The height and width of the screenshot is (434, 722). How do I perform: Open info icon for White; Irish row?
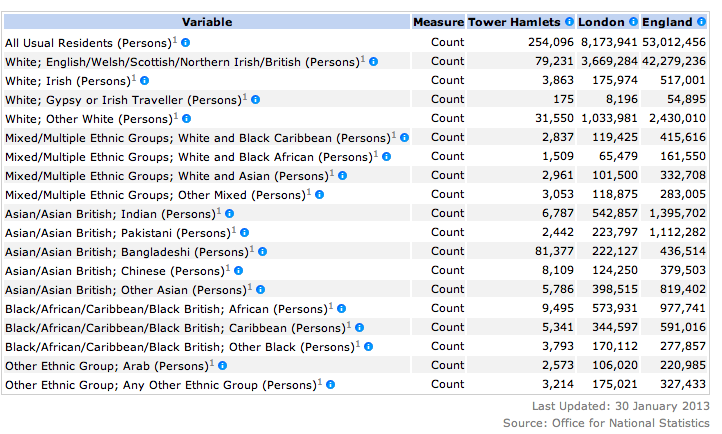click(x=145, y=80)
